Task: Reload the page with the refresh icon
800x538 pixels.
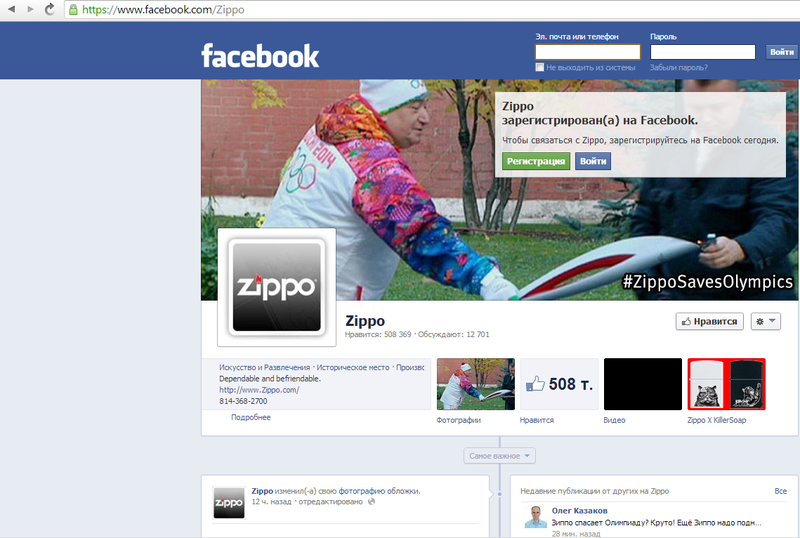Action: [x=50, y=9]
